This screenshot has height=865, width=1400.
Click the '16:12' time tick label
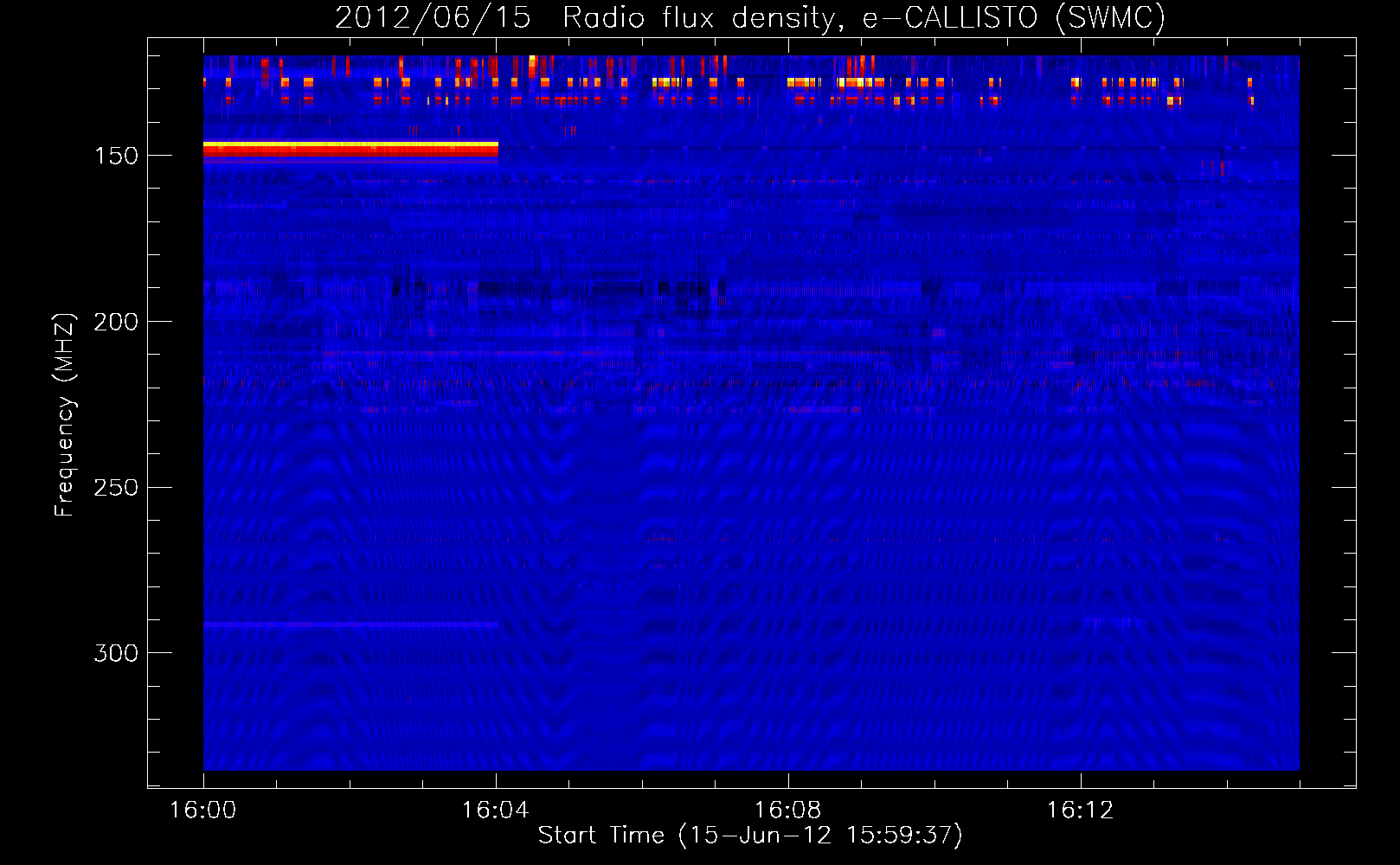[1081, 811]
